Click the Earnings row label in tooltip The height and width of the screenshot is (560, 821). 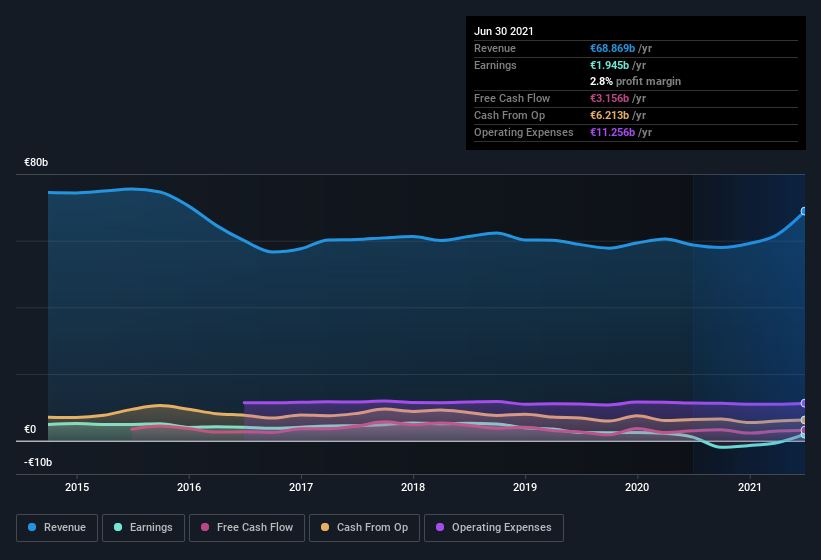coord(495,65)
